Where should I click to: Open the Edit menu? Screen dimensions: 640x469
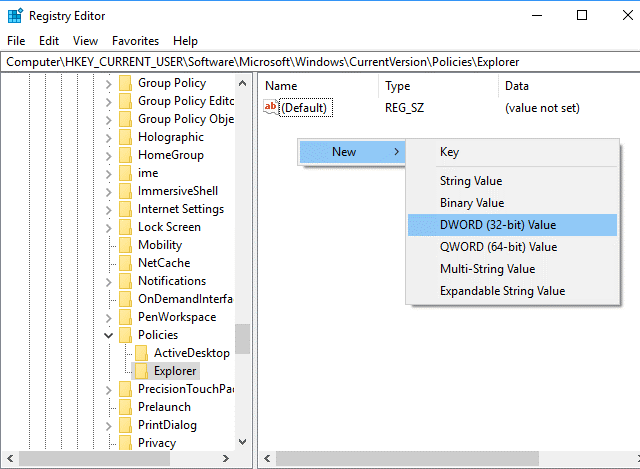(x=49, y=41)
